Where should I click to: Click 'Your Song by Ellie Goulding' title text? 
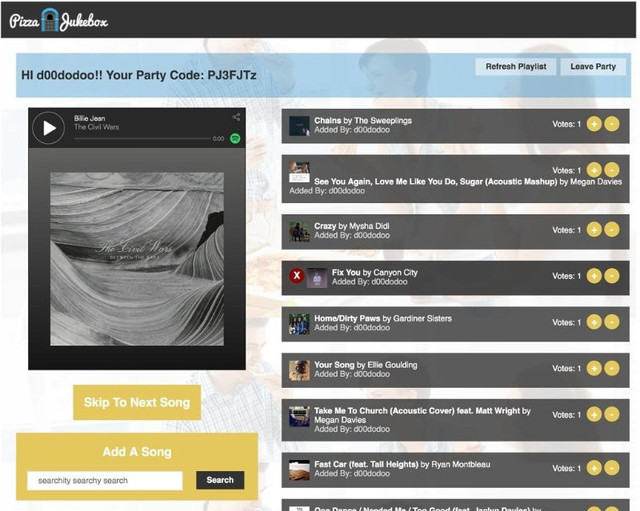click(x=366, y=365)
